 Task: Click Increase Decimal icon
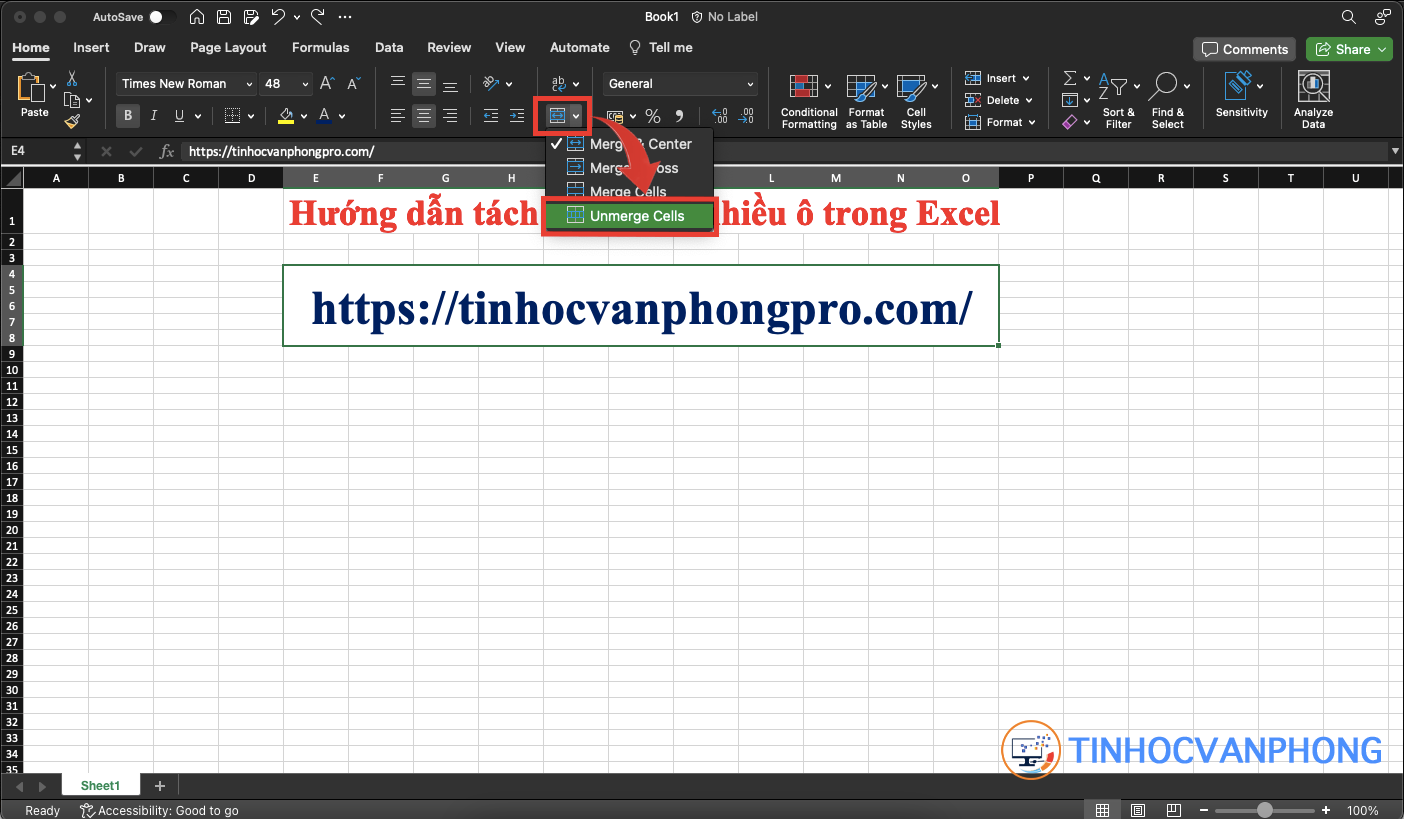tap(719, 116)
